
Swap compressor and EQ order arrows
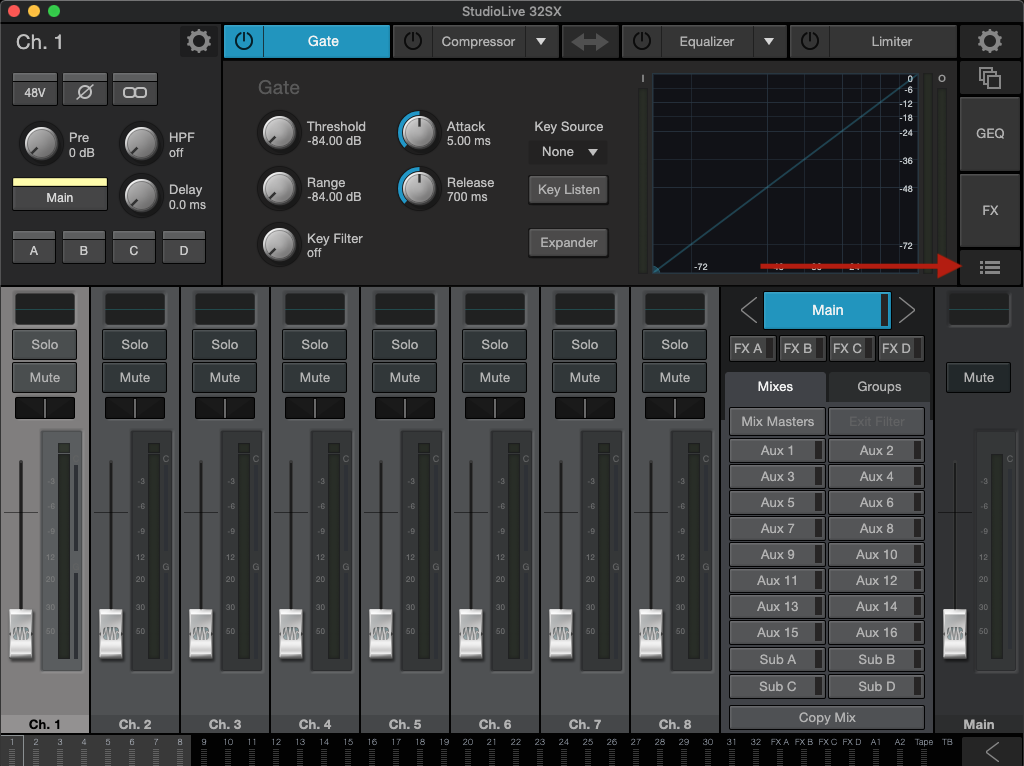[x=590, y=42]
